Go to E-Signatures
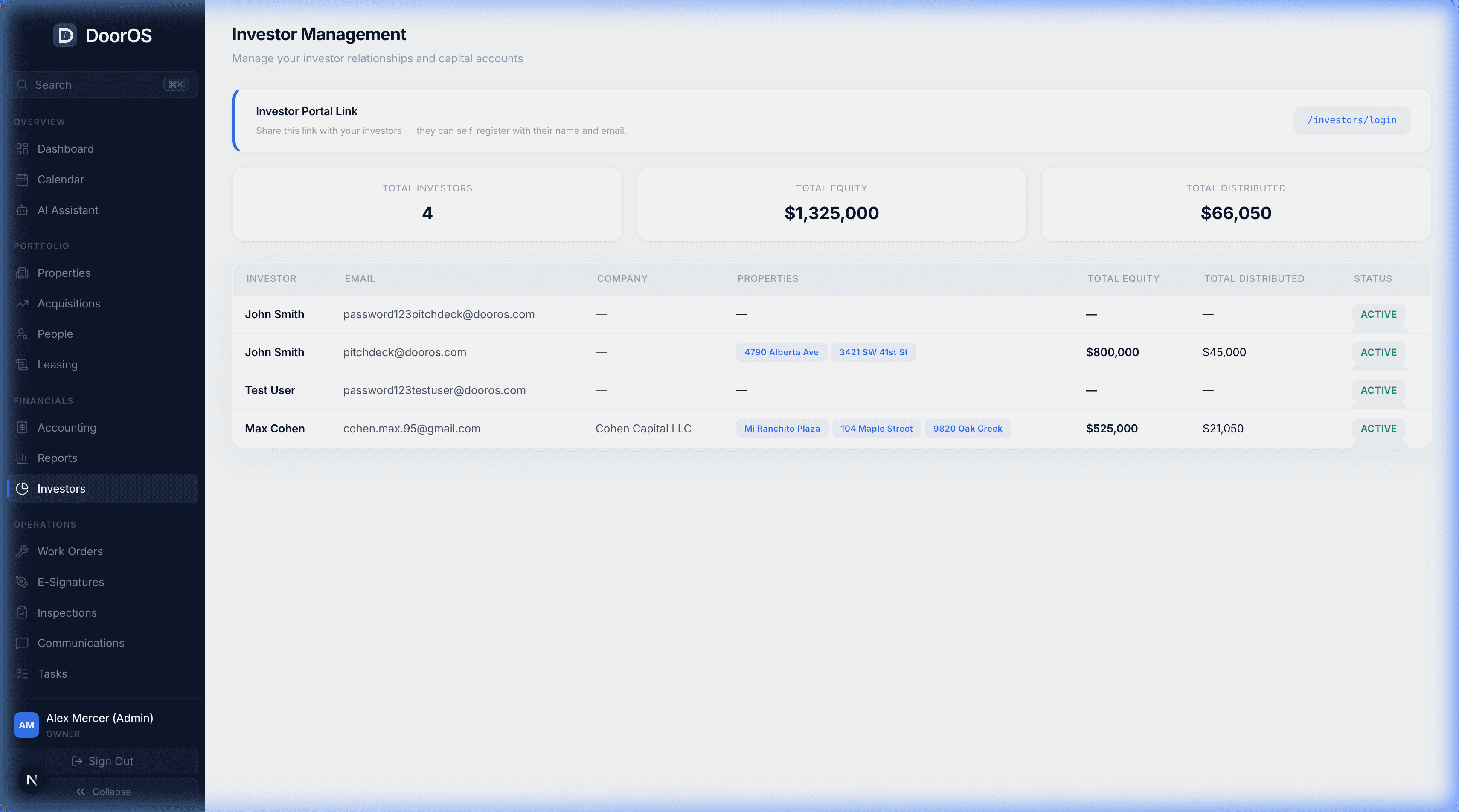Screen dimensions: 1459x812 pyautogui.click(x=102, y=582)
